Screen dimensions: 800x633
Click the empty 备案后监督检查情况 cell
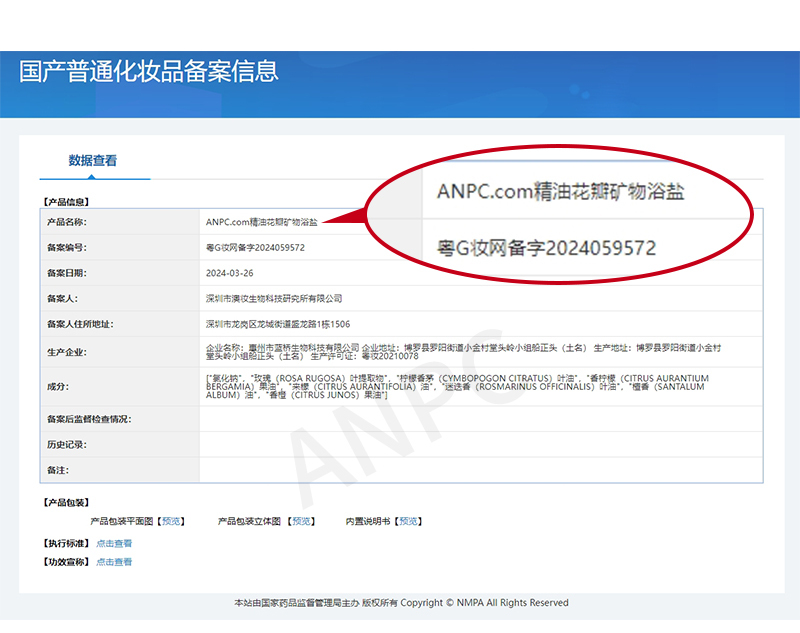pos(480,419)
